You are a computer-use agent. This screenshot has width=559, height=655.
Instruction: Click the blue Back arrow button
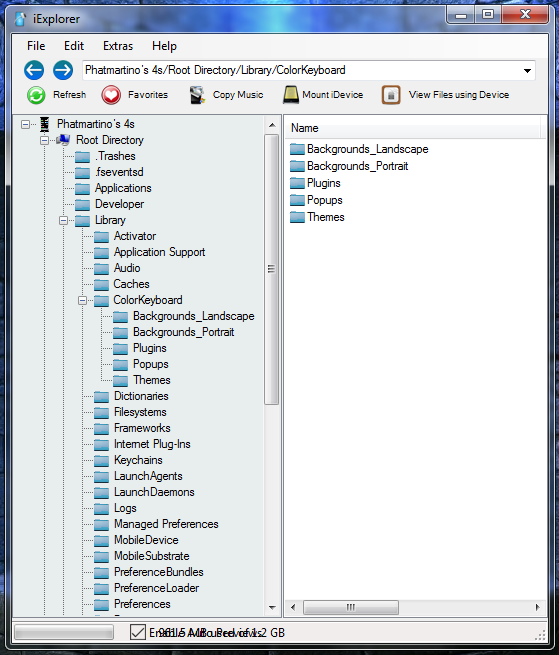click(x=34, y=70)
